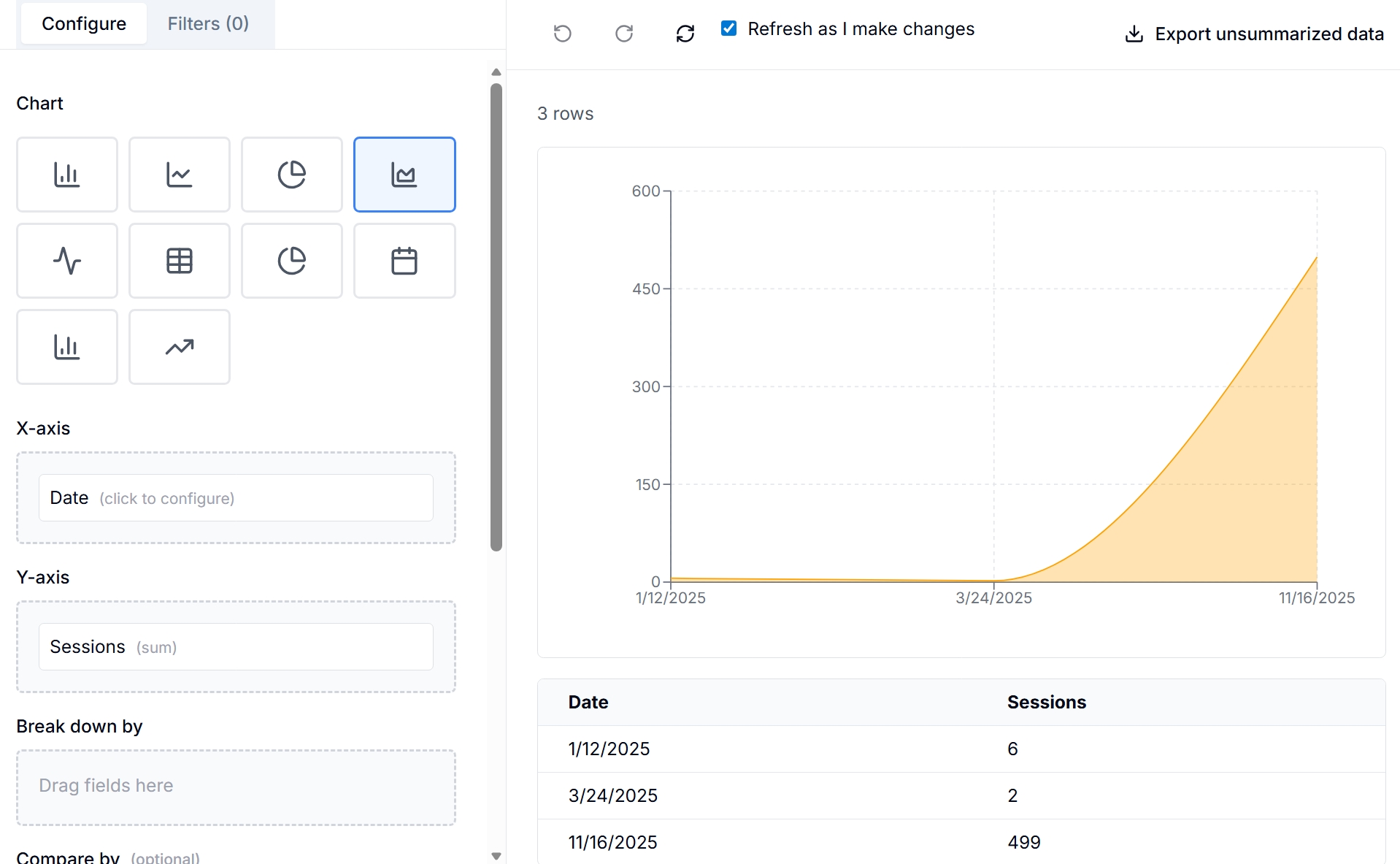Choose the trend visualization
Screen dimensions: 1400x864
(180, 347)
